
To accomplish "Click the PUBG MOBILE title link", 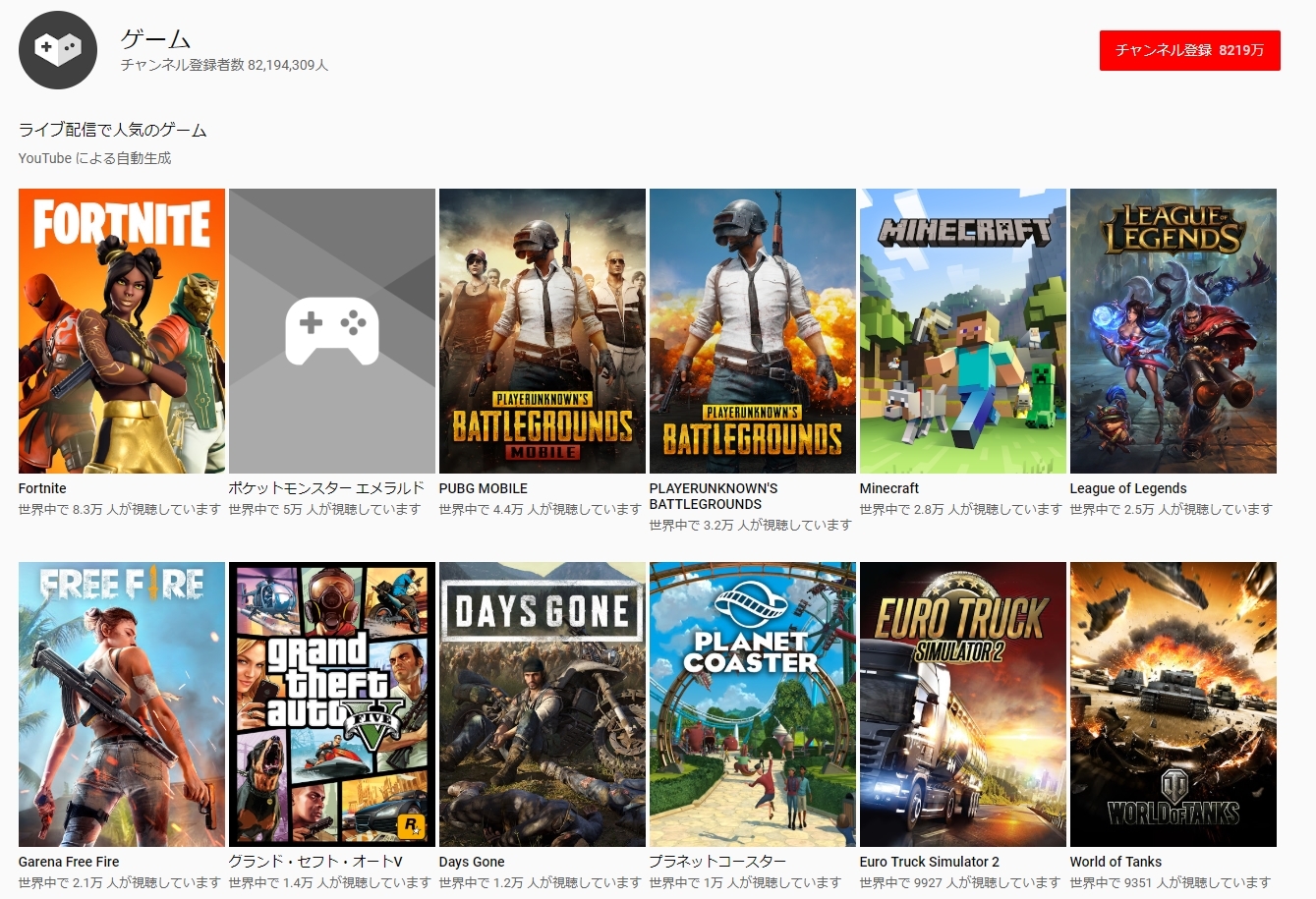I will click(x=484, y=488).
